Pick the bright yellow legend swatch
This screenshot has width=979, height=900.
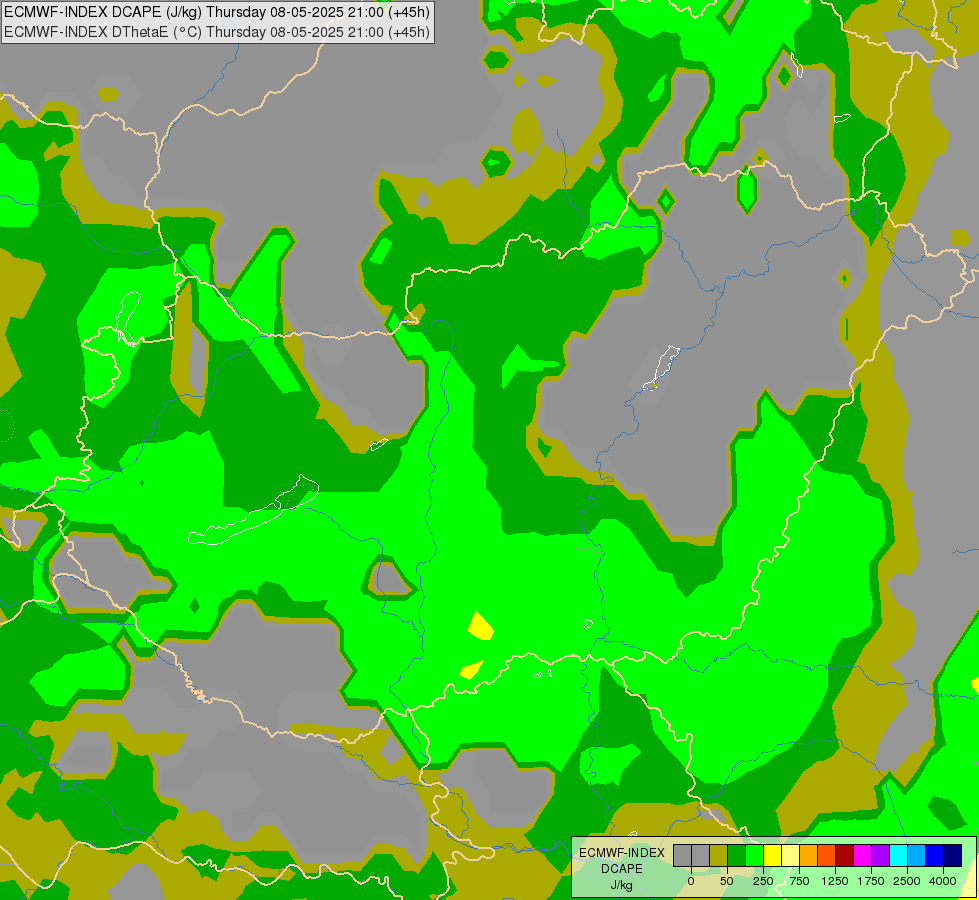tap(773, 856)
